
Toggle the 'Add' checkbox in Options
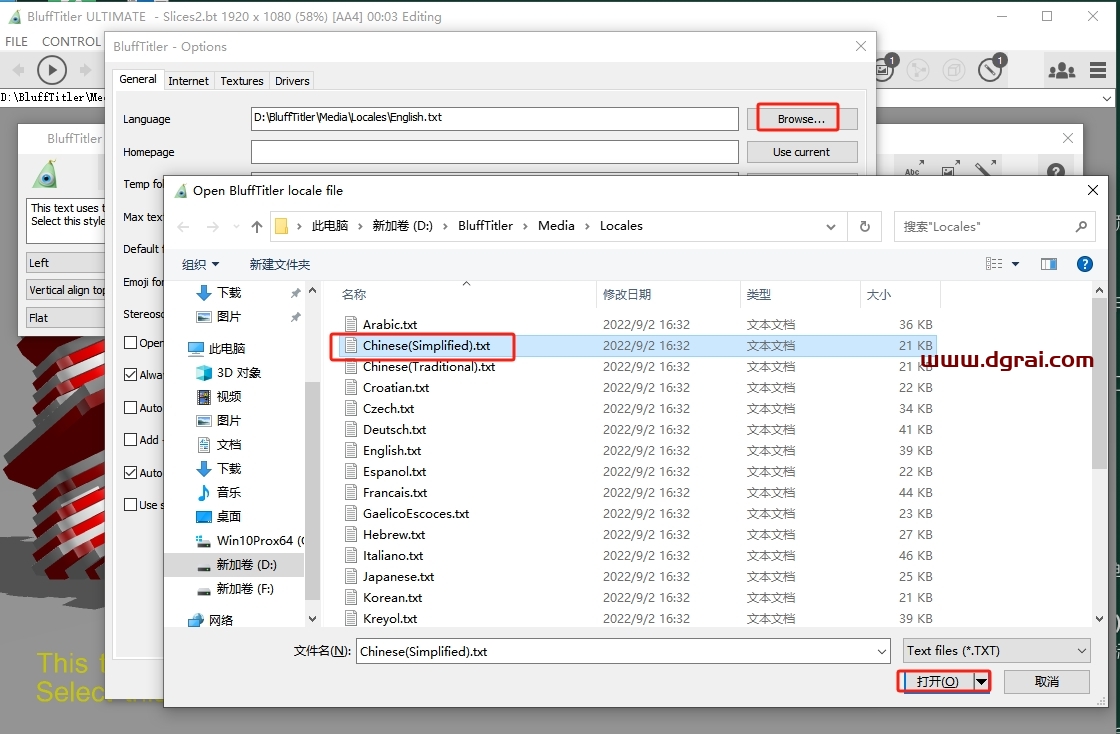(131, 439)
